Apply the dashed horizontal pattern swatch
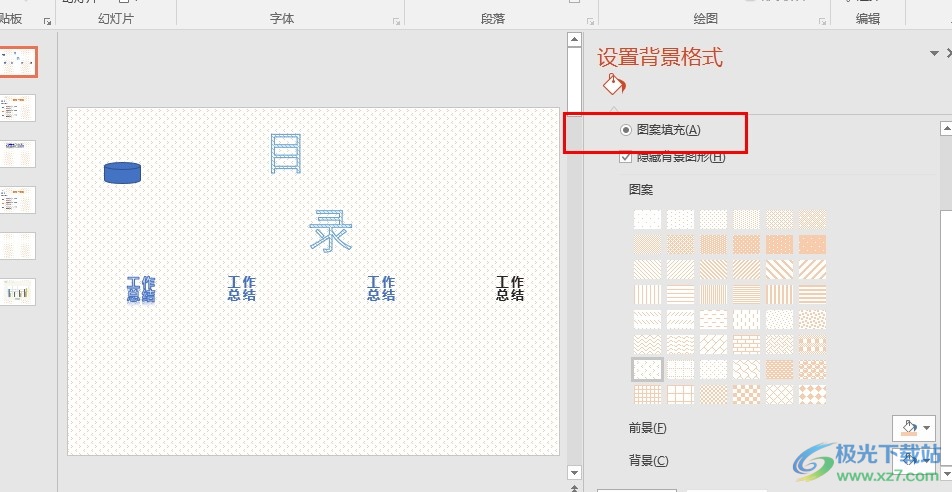952x492 pixels. coord(713,319)
